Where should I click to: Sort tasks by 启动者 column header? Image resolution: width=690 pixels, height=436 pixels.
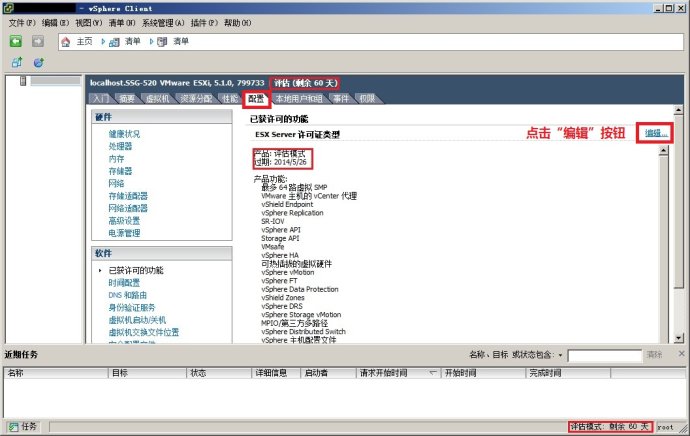coord(328,373)
